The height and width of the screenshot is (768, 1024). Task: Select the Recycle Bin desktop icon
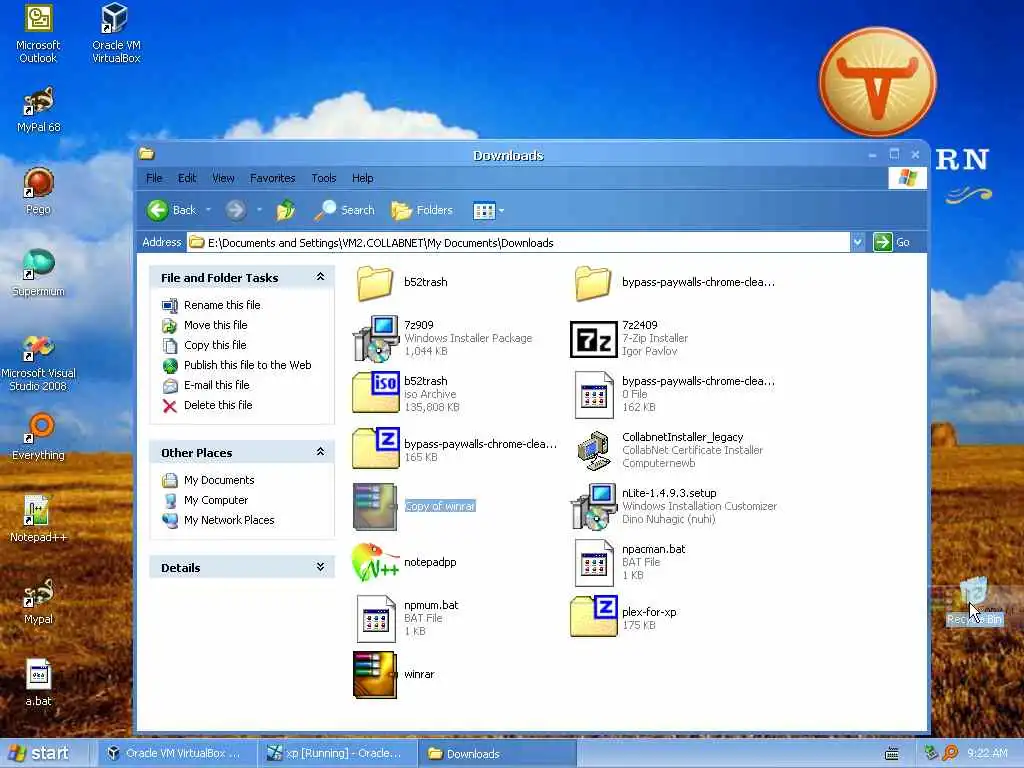click(974, 601)
